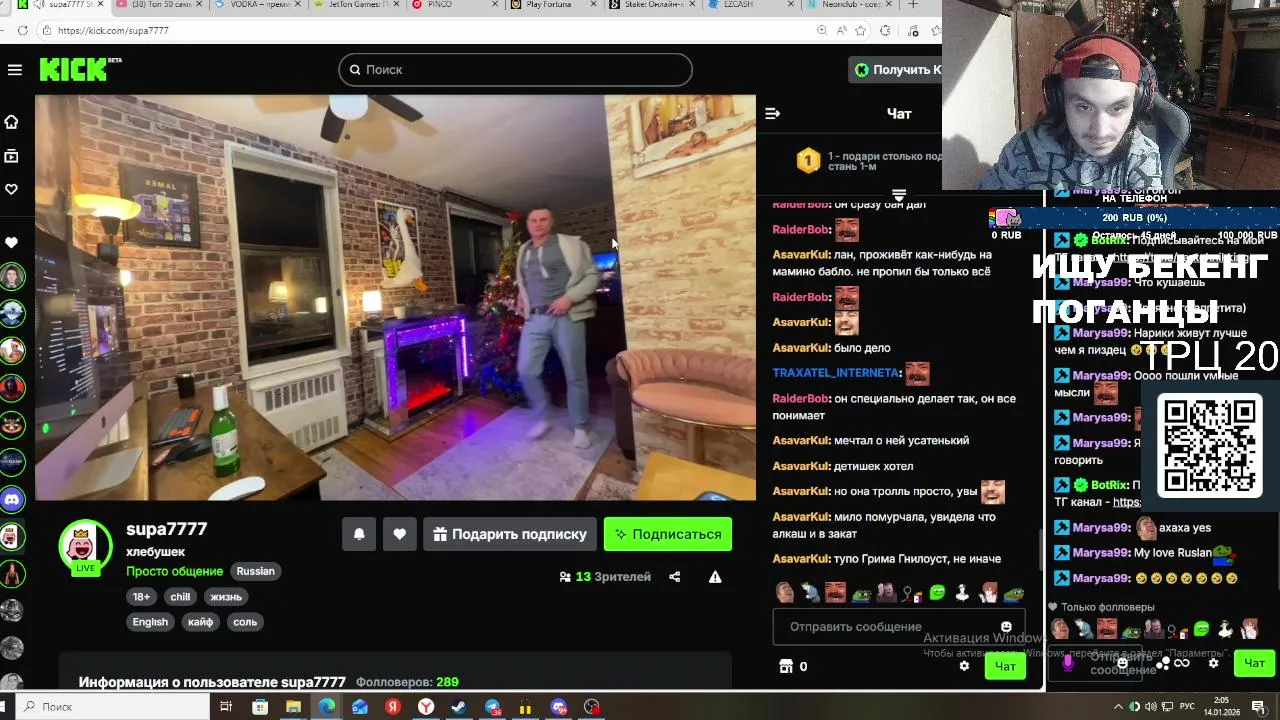Click the supa7777 channel avatar
The height and width of the screenshot is (720, 1280).
pos(86,546)
